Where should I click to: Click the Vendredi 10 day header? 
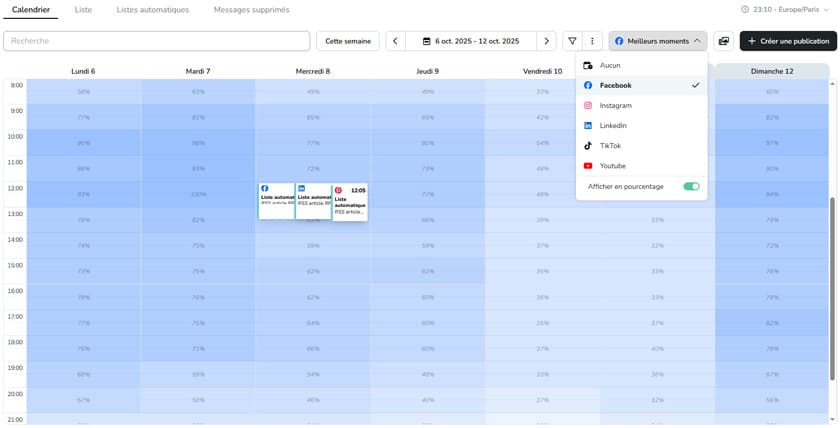tap(542, 71)
